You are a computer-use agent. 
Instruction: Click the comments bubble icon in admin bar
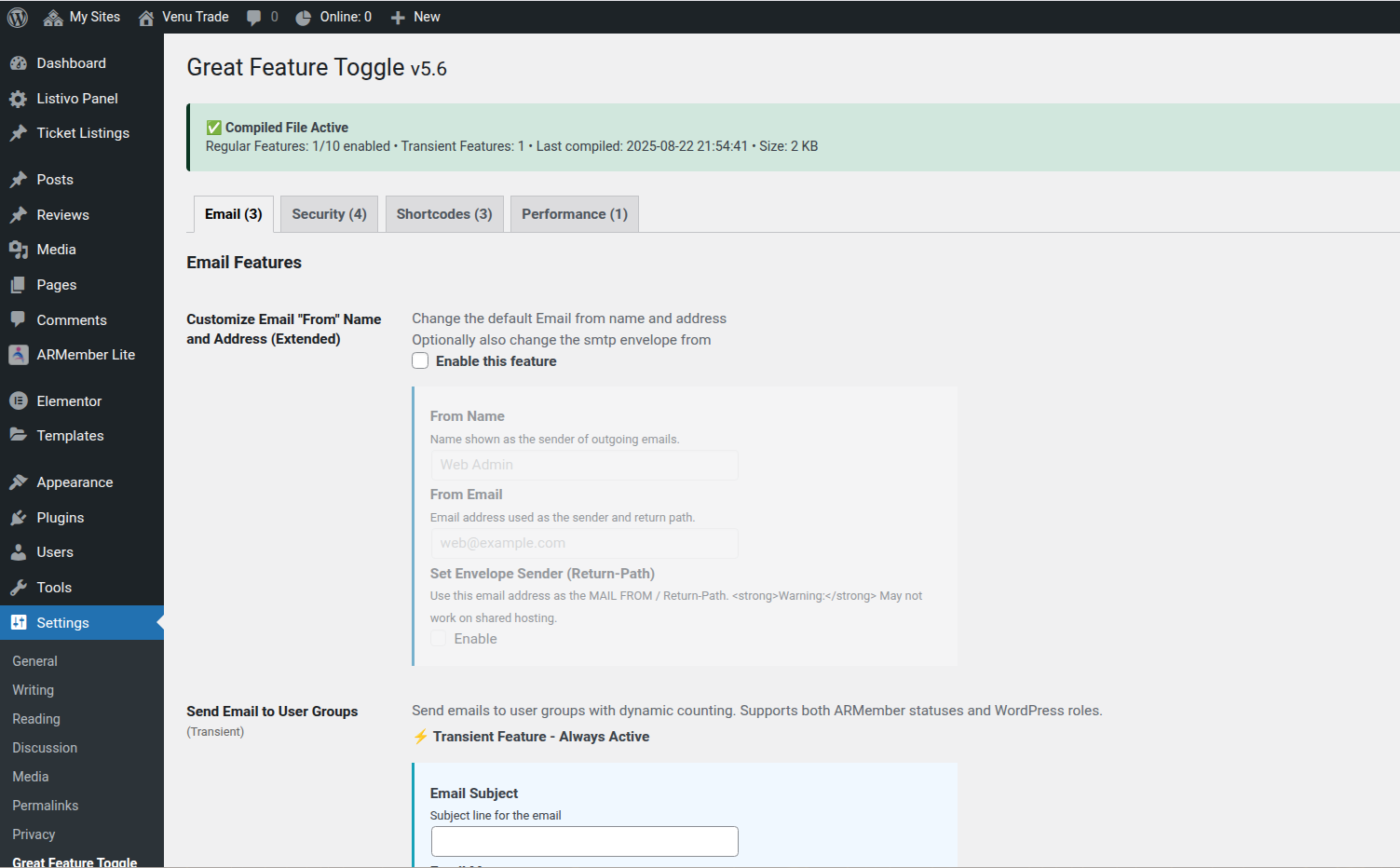coord(254,17)
